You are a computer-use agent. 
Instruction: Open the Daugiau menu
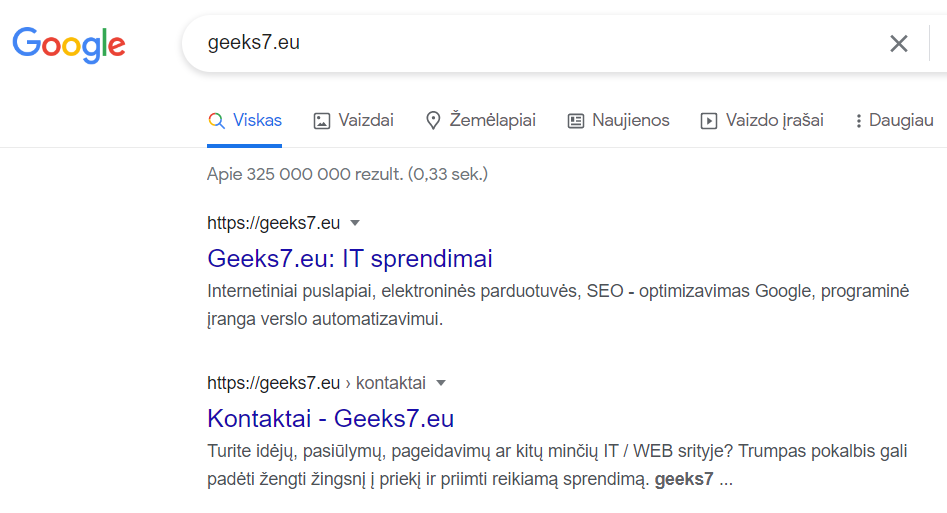(x=894, y=120)
